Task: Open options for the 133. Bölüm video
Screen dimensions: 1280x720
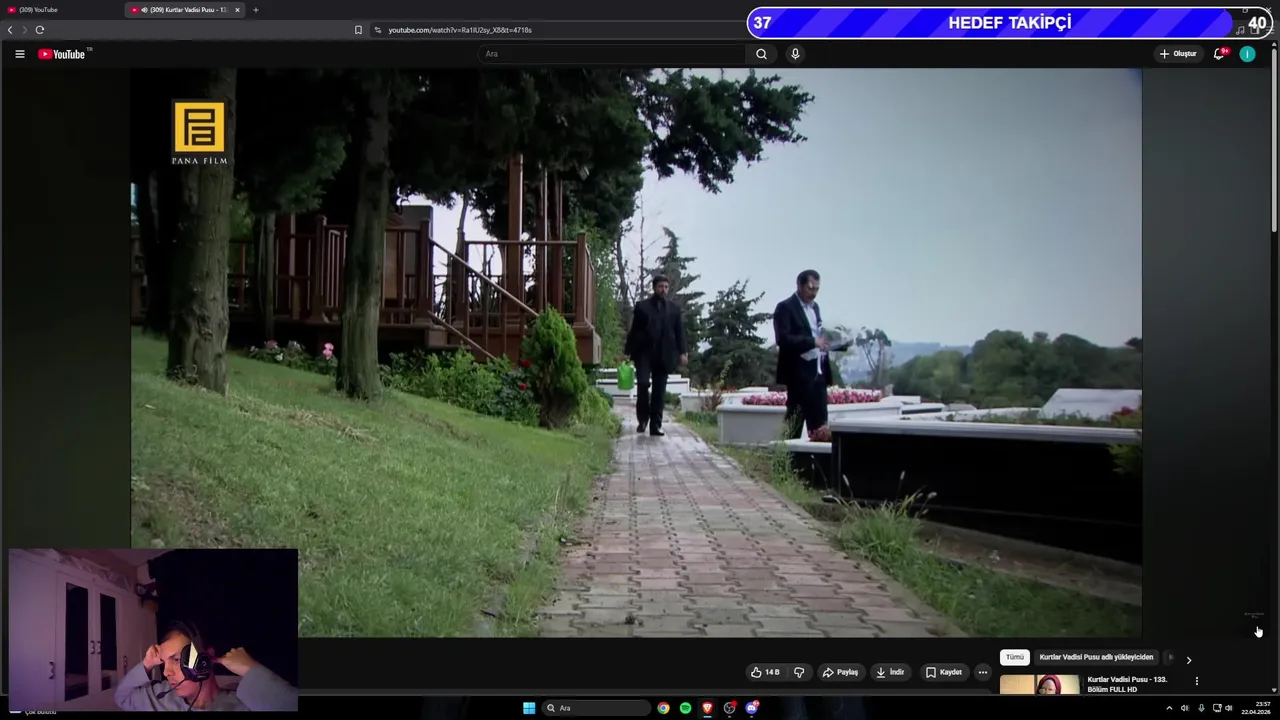Action: coord(1196,681)
